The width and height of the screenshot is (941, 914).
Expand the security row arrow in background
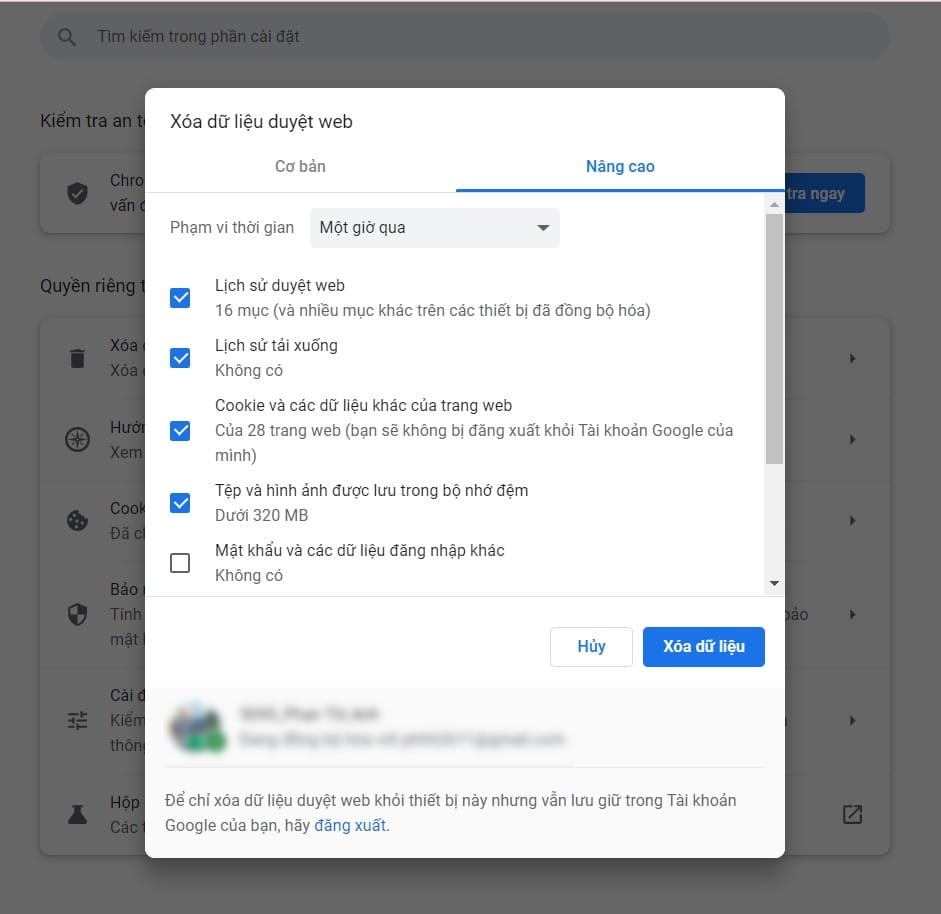coord(852,614)
